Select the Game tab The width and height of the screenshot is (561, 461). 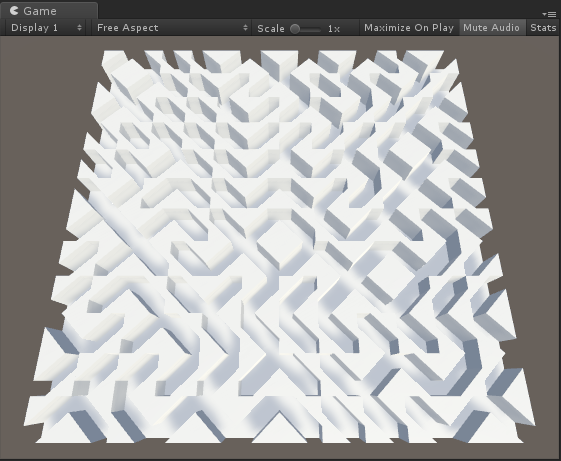coord(49,10)
